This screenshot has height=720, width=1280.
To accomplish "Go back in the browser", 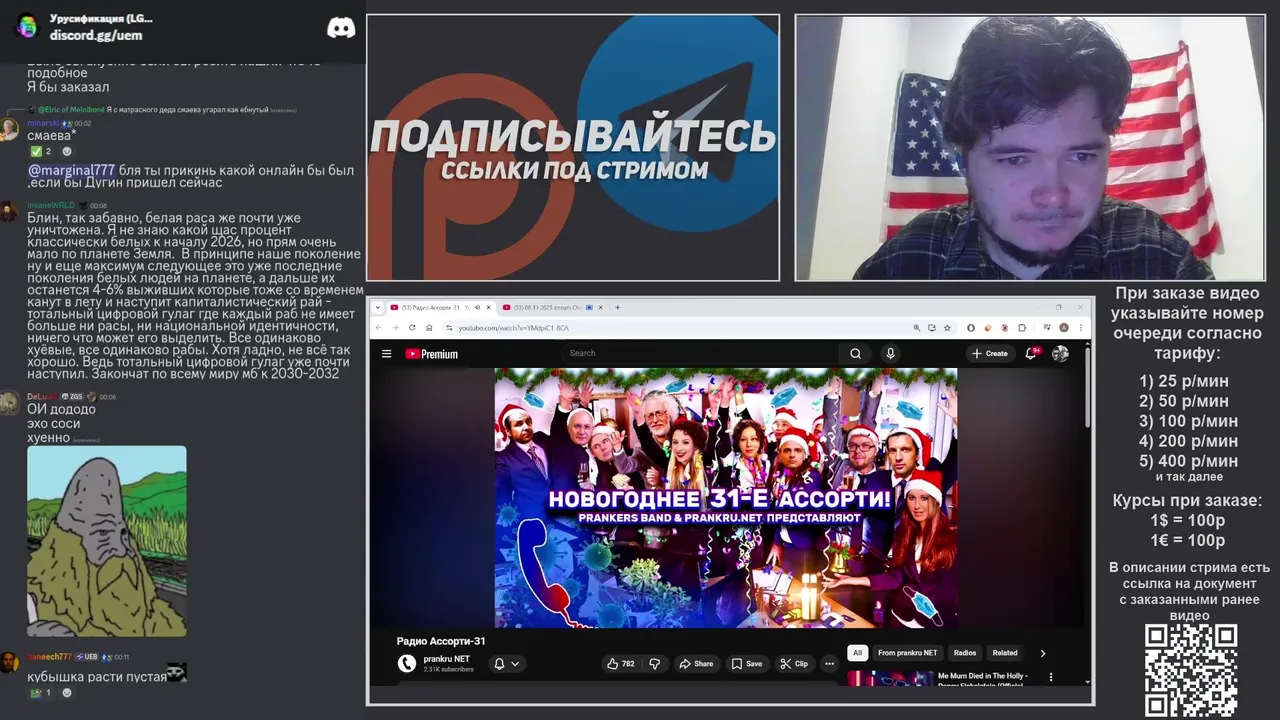I will click(379, 327).
